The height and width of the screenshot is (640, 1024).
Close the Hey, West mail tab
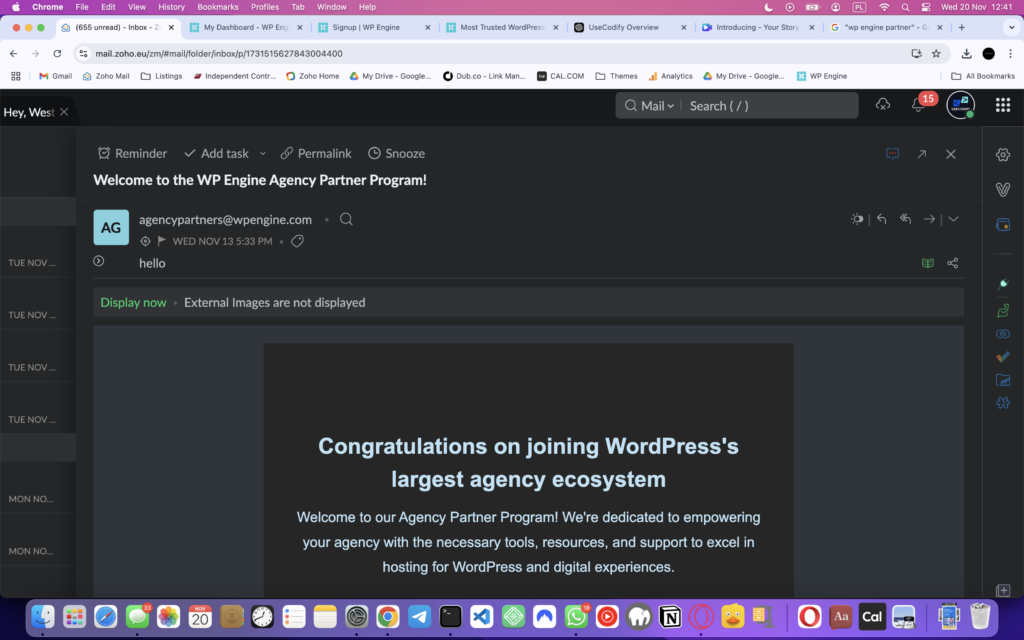pyautogui.click(x=64, y=112)
